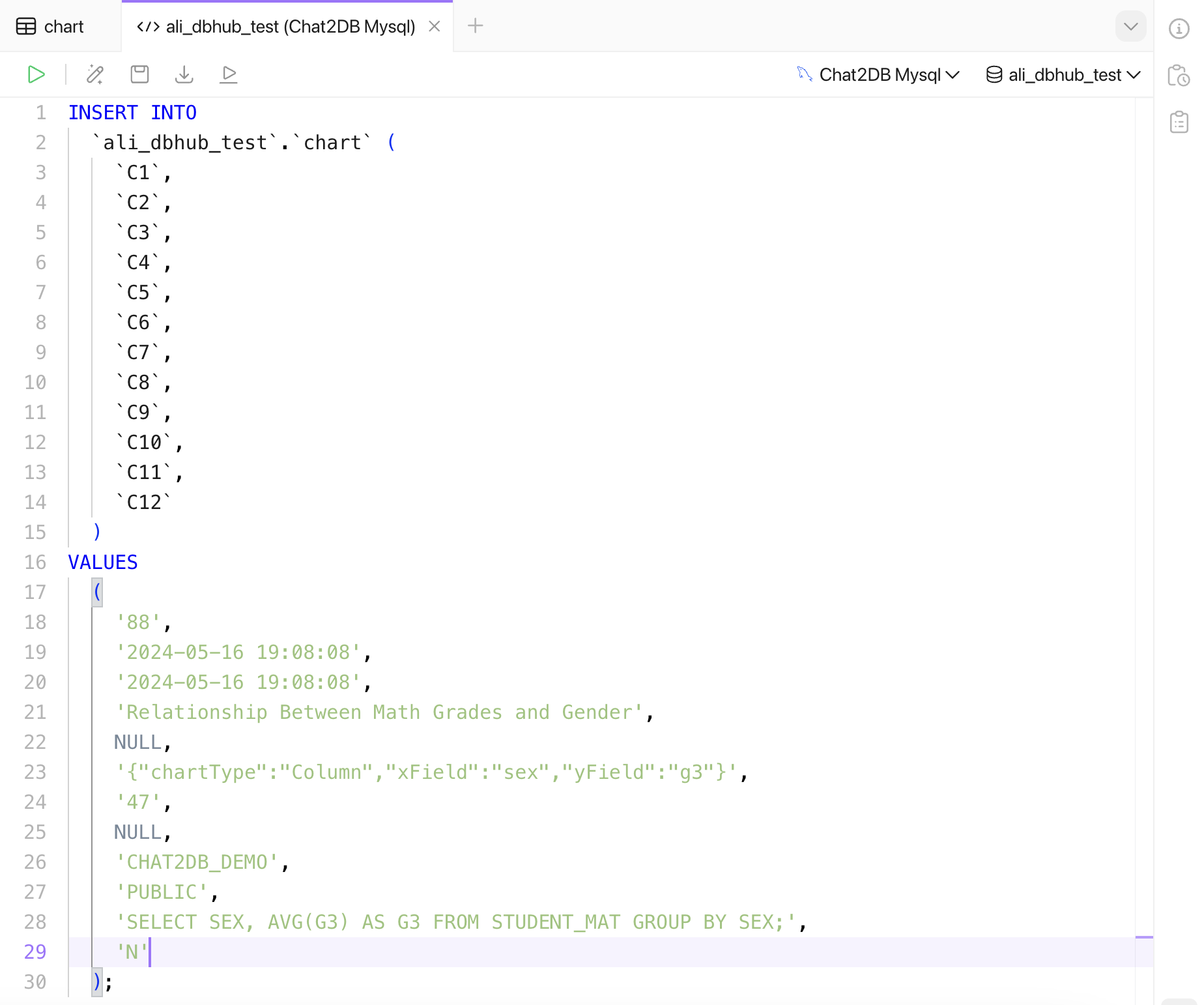Click the 'PUBLIC' string on line 27
The height and width of the screenshot is (1005, 1204).
pyautogui.click(x=162, y=892)
